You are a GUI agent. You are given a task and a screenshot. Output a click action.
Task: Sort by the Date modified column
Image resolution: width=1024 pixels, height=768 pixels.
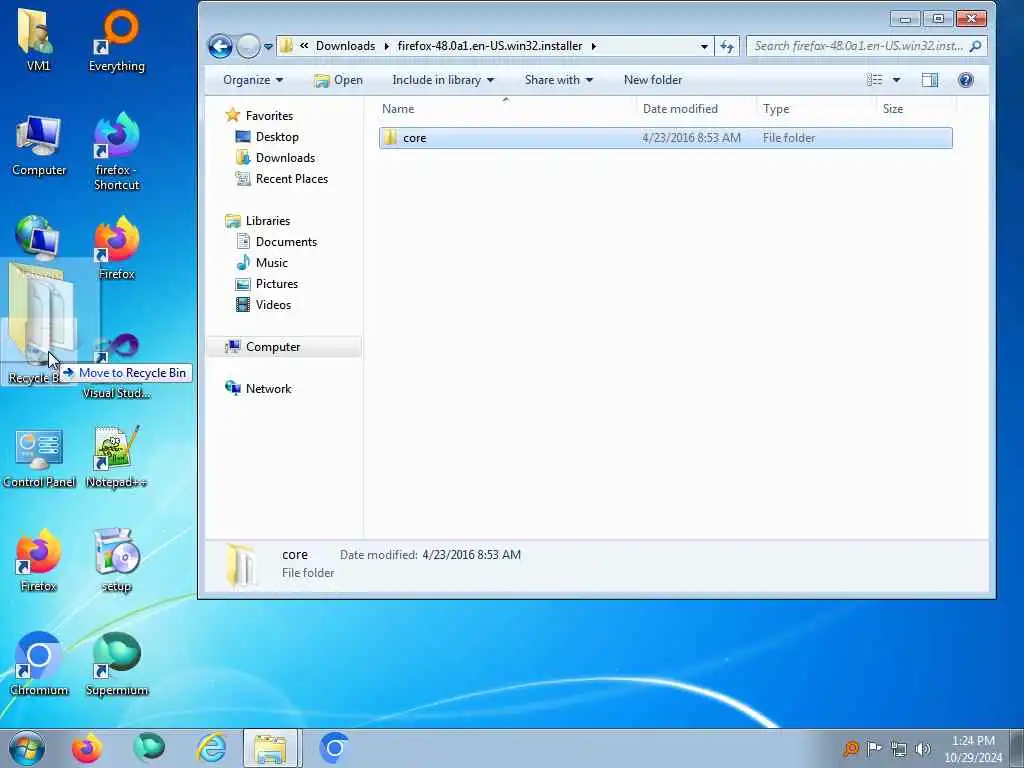pos(696,109)
